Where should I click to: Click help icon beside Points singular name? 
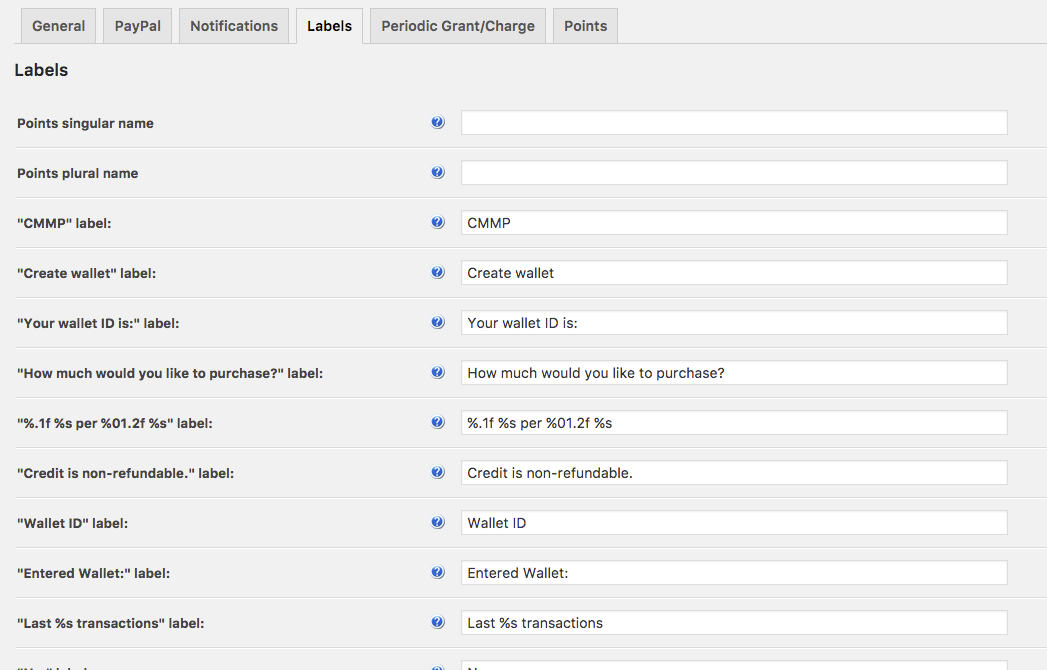[437, 123]
